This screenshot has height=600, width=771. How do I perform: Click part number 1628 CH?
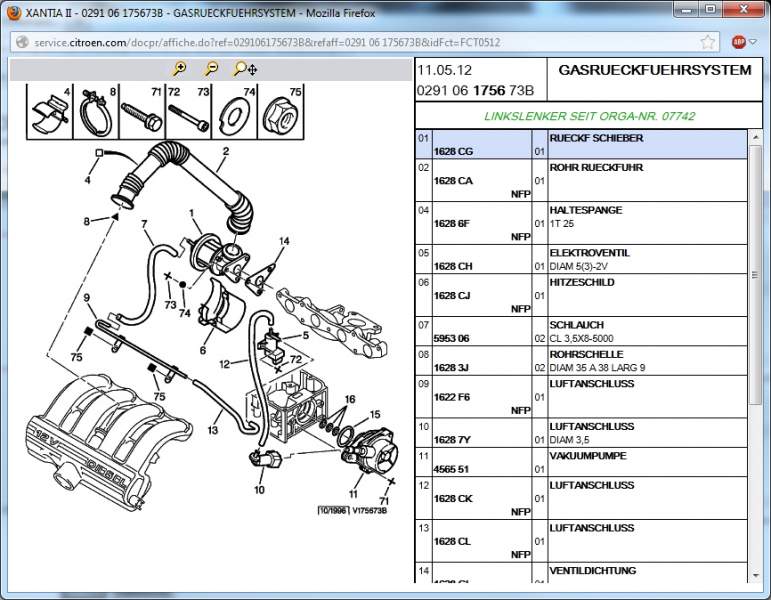tap(453, 266)
